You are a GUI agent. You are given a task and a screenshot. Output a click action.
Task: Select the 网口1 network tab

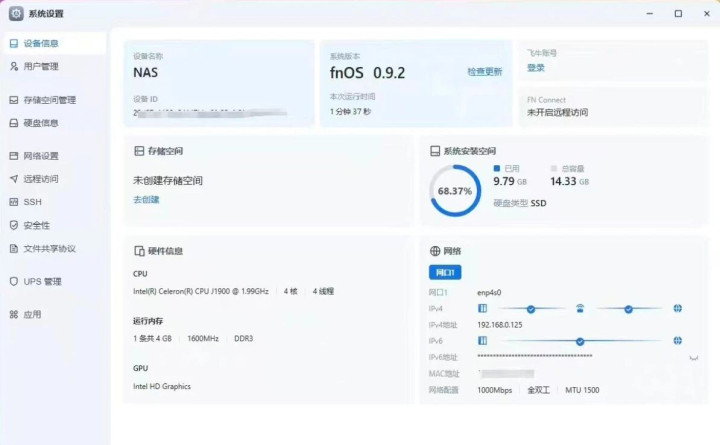coord(445,272)
